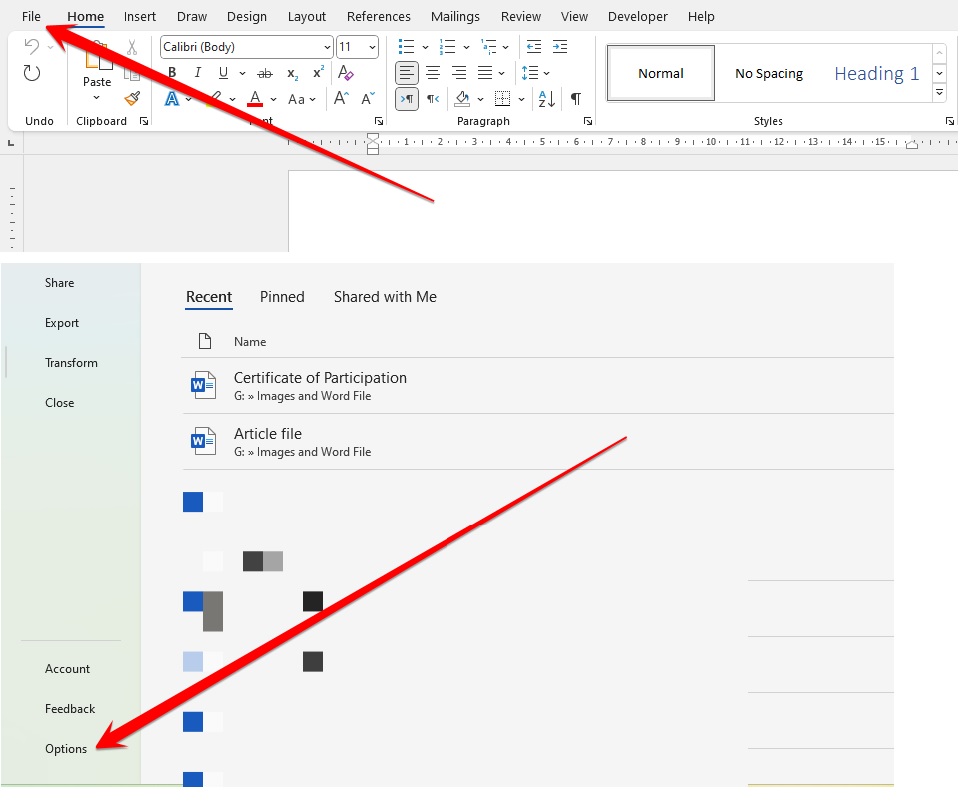
Task: Decrease font size with A-down icon
Action: (x=368, y=98)
